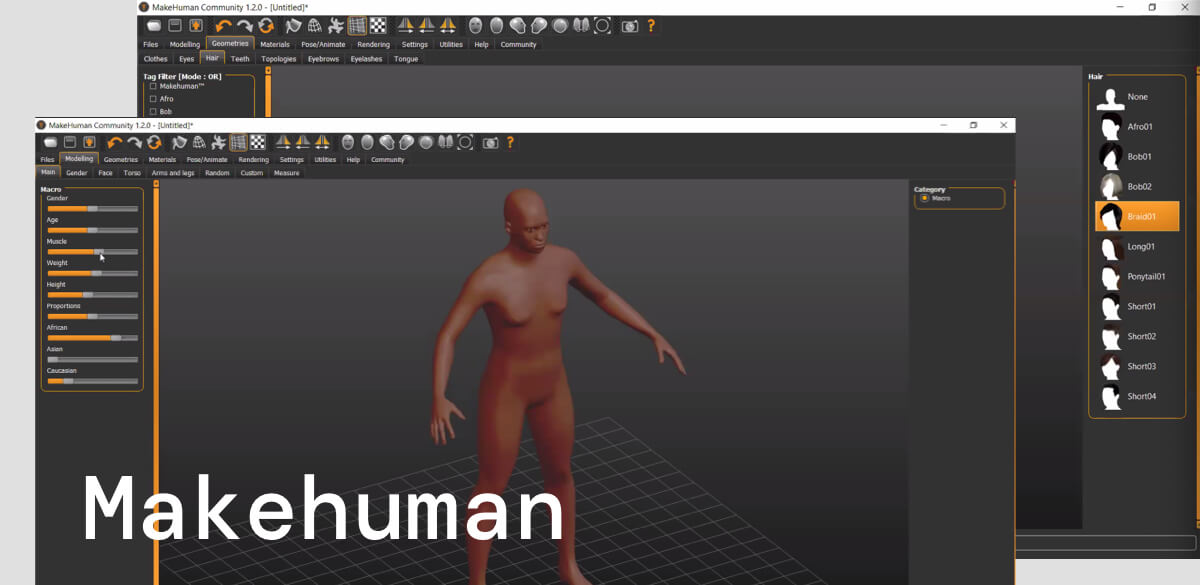
Task: Toggle Pose figure icon in front window
Action: [x=218, y=143]
